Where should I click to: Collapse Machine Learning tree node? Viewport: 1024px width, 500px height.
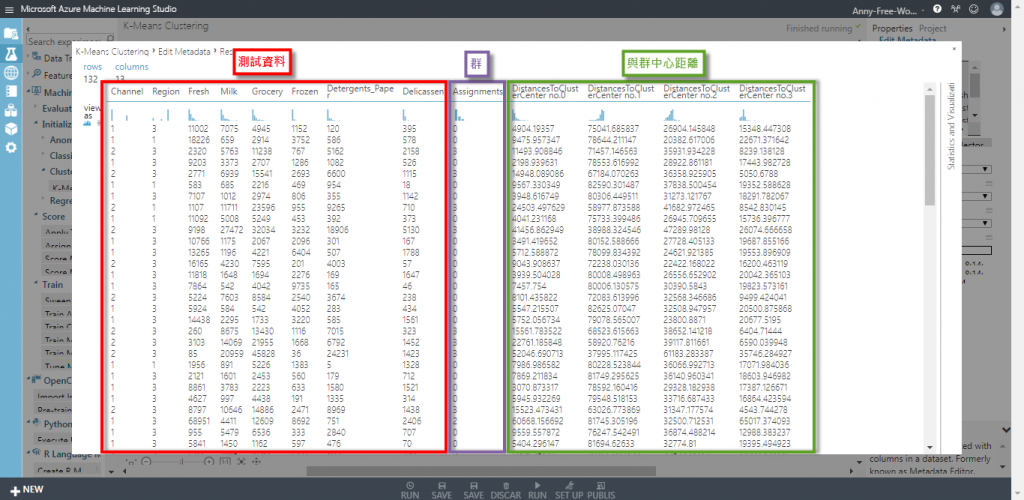click(29, 92)
